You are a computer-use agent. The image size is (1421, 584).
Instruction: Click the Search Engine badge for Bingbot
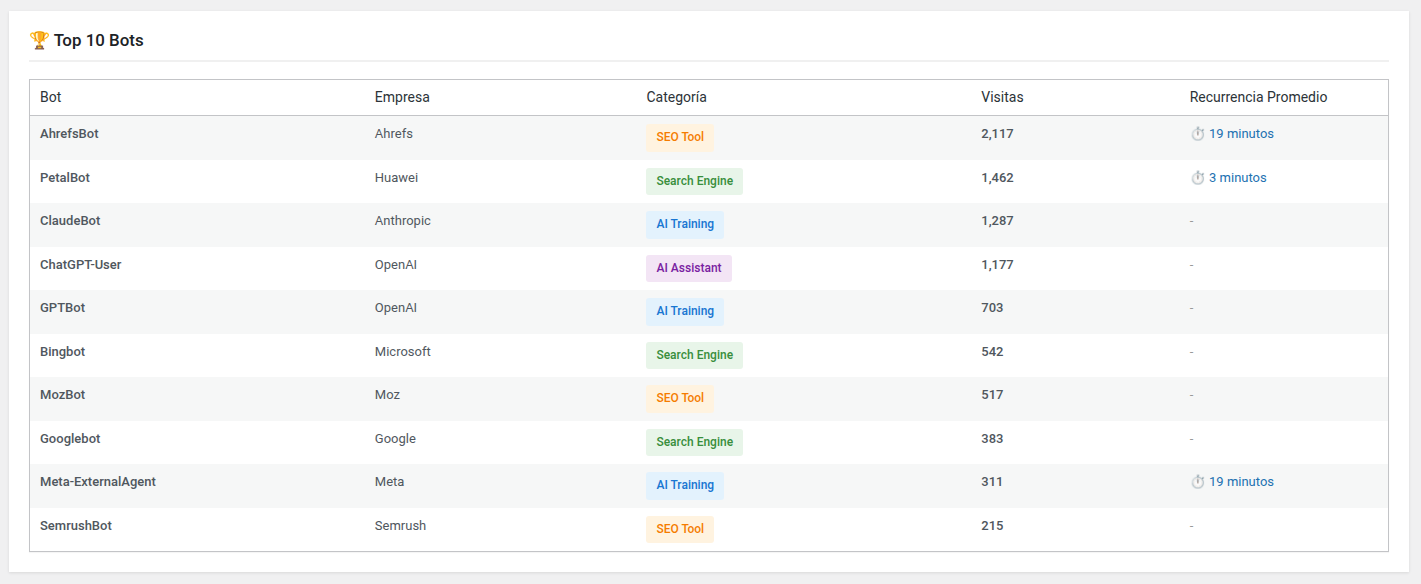pyautogui.click(x=694, y=355)
